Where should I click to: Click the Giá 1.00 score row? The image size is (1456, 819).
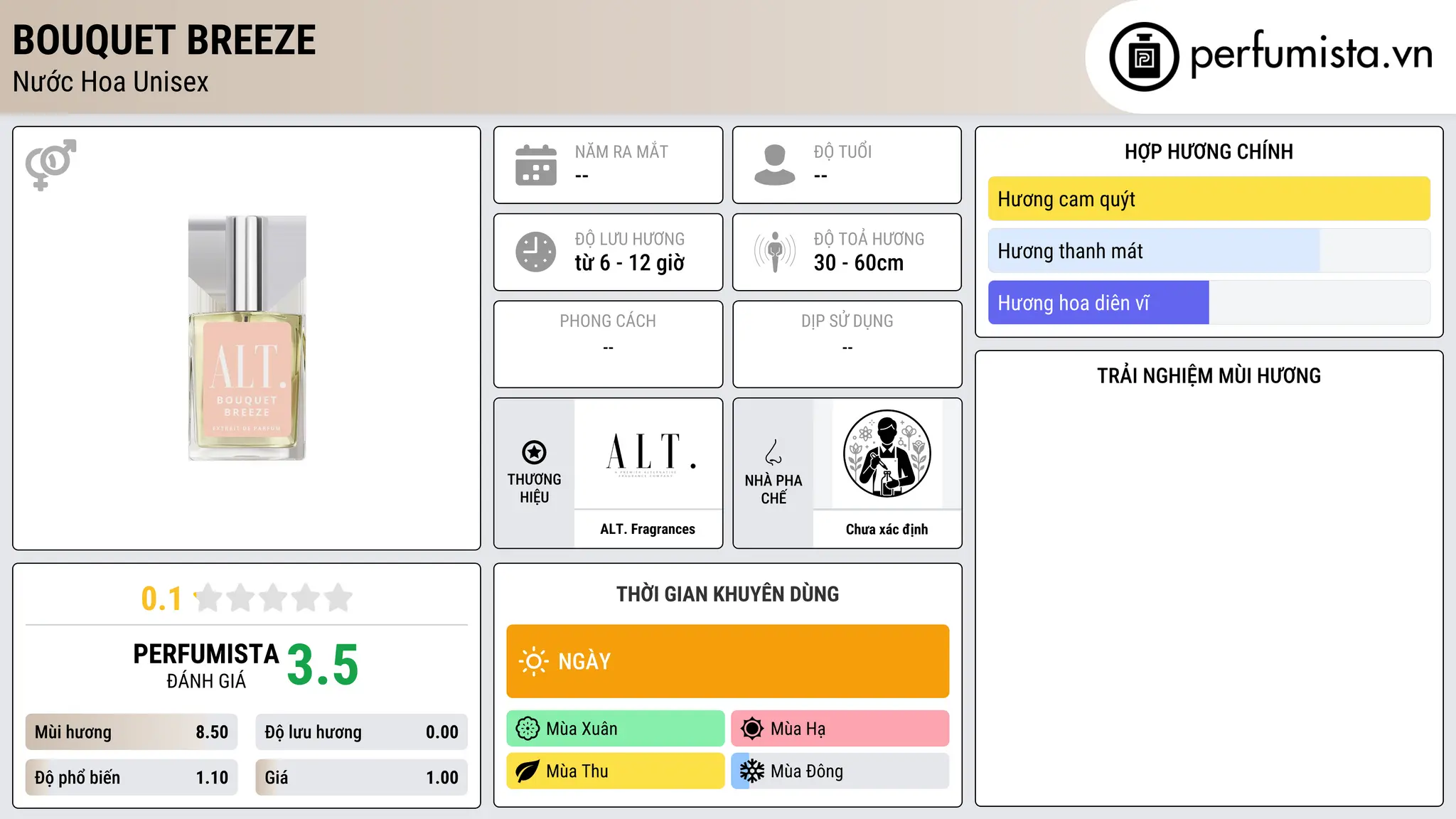[361, 778]
